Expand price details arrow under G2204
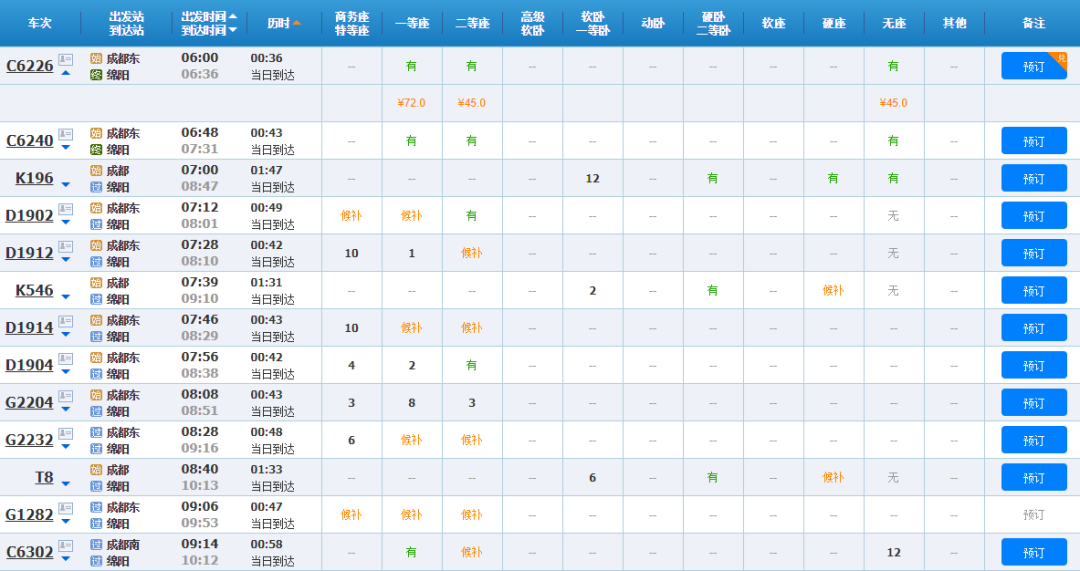Image resolution: width=1080 pixels, height=571 pixels. pos(65,409)
